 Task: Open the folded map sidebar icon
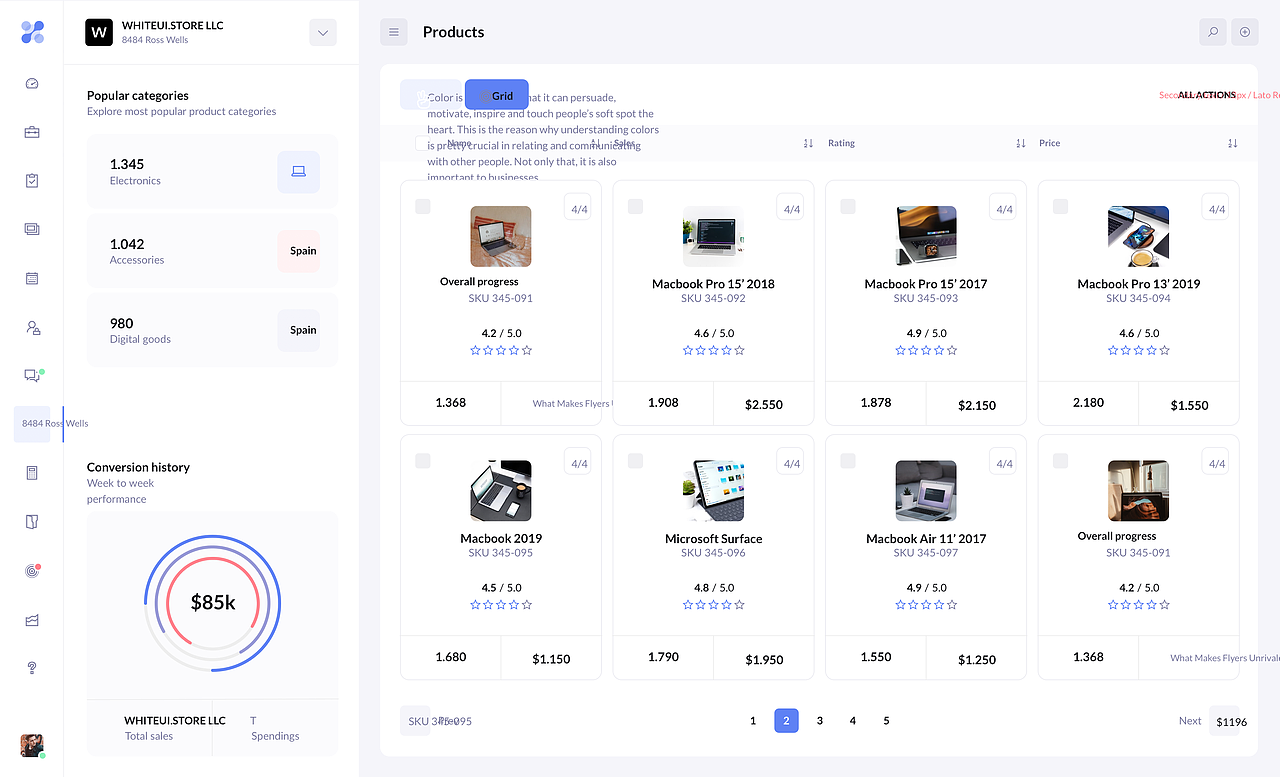pyautogui.click(x=32, y=522)
